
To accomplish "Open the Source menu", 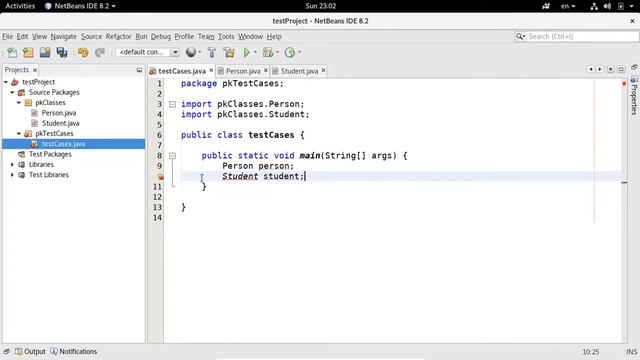I will (91, 36).
